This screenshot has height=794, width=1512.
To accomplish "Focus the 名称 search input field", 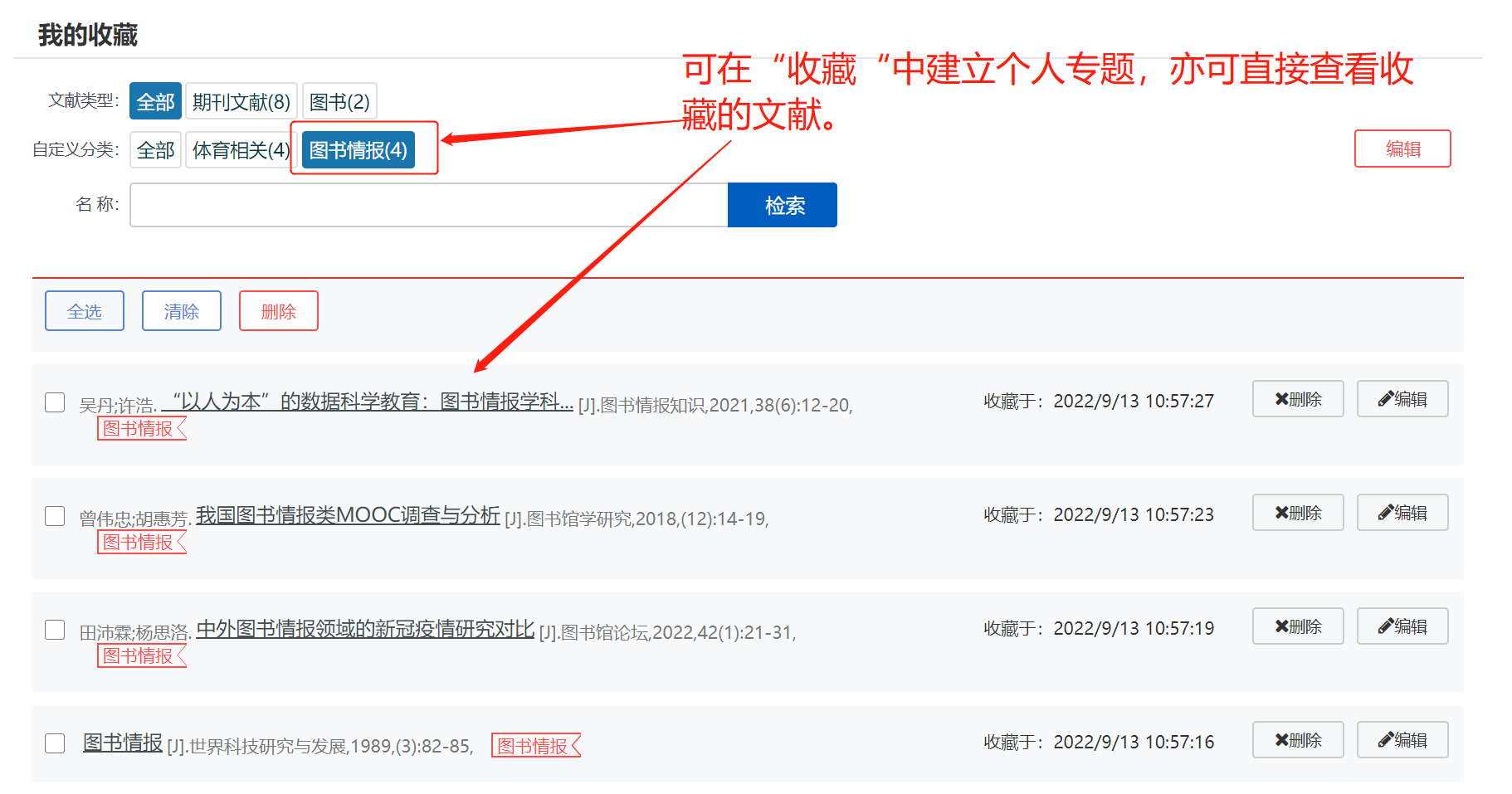I will (x=428, y=205).
